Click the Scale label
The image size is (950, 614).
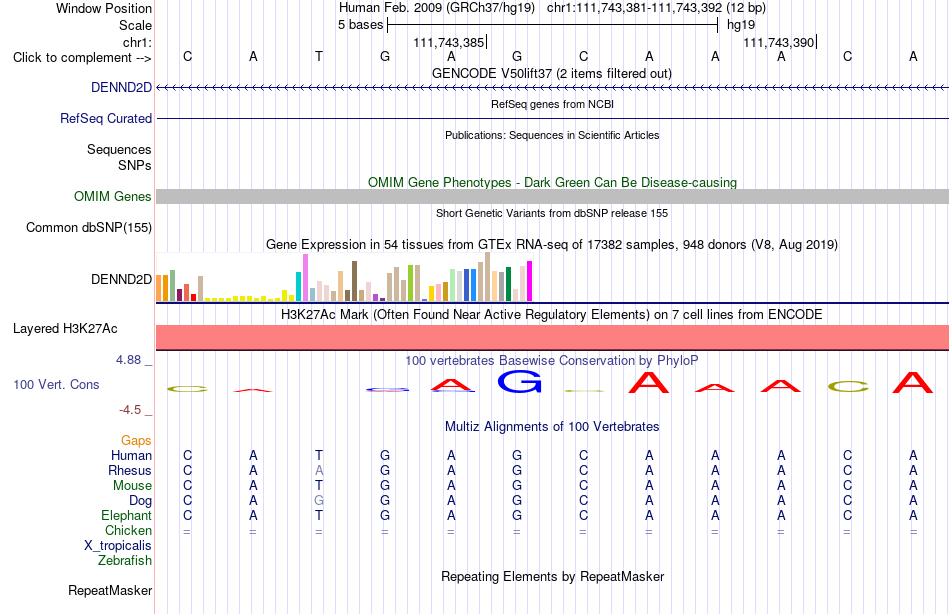coord(136,25)
